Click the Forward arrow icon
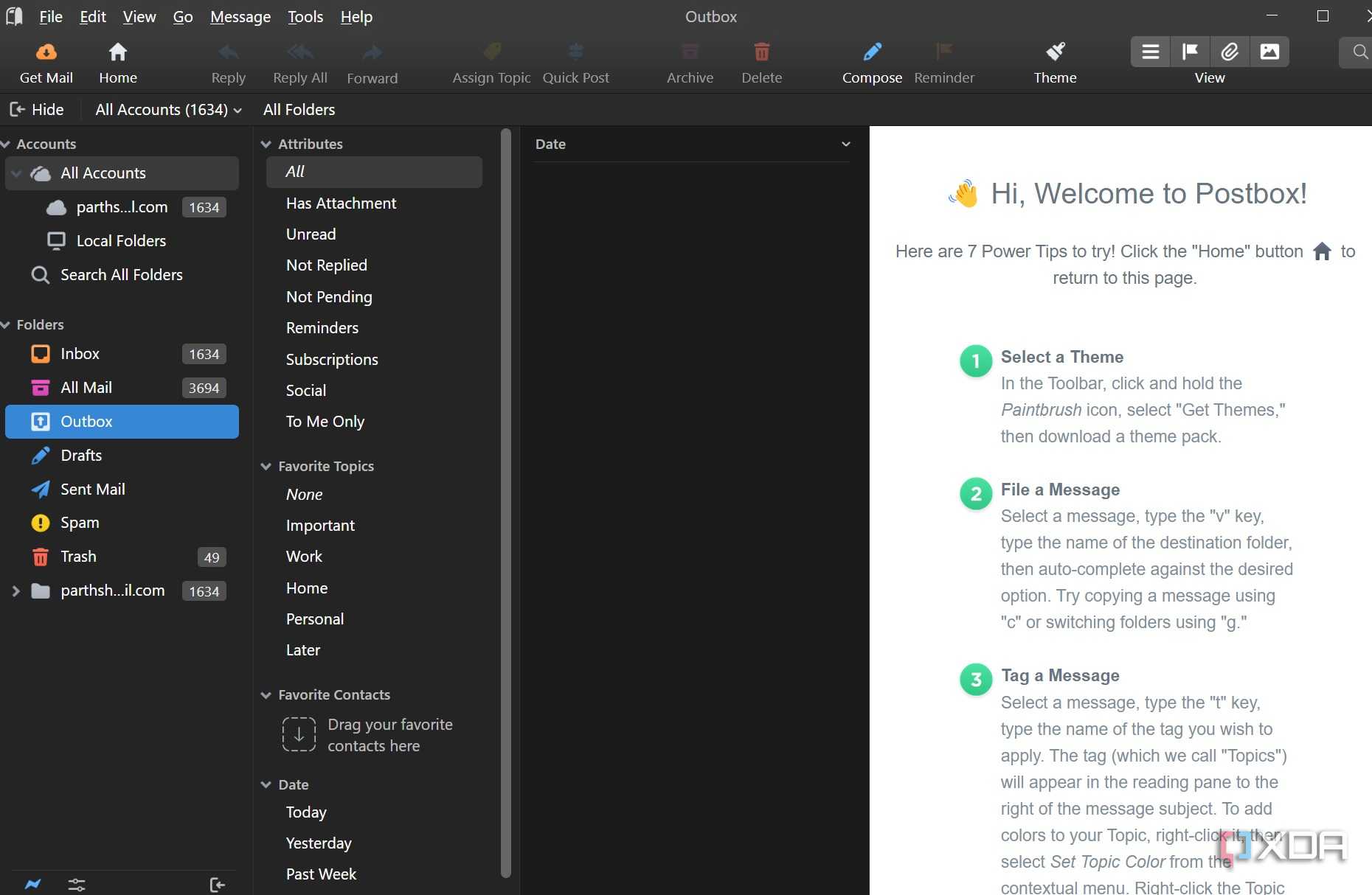1372x895 pixels. [x=373, y=52]
